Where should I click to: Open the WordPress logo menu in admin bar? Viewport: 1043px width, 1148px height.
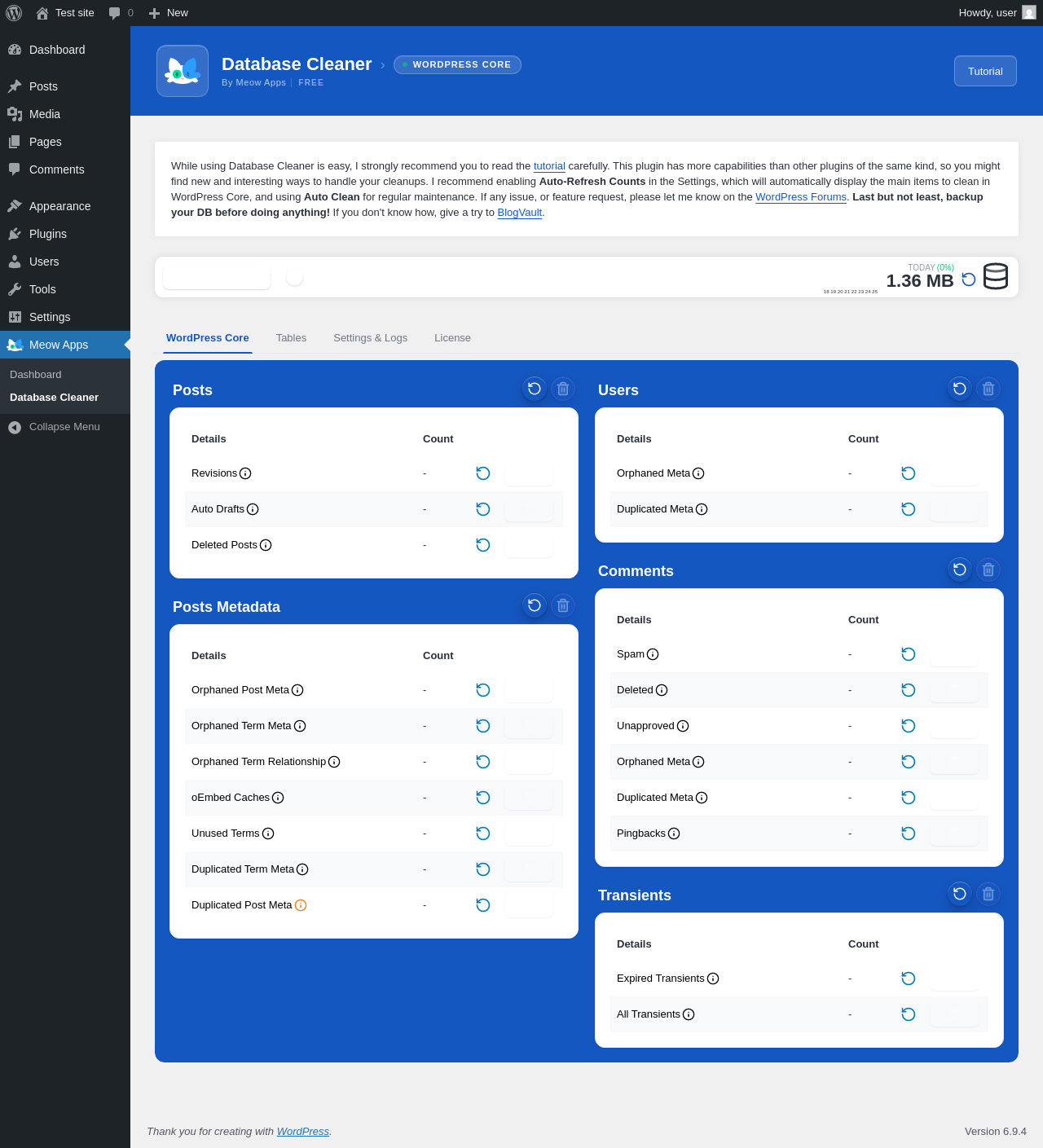pos(14,13)
